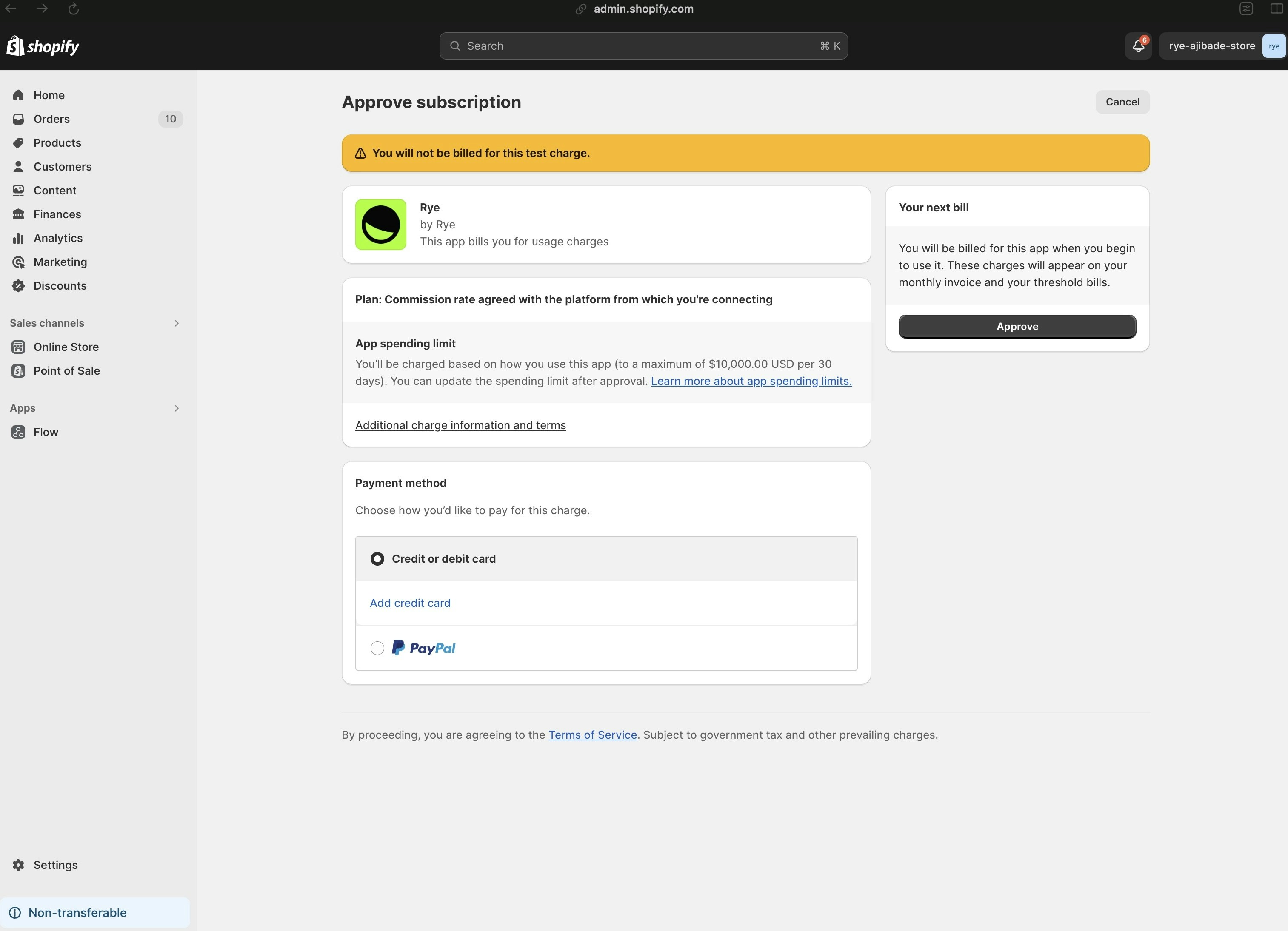Click the warning icon in the test charge banner

[360, 153]
